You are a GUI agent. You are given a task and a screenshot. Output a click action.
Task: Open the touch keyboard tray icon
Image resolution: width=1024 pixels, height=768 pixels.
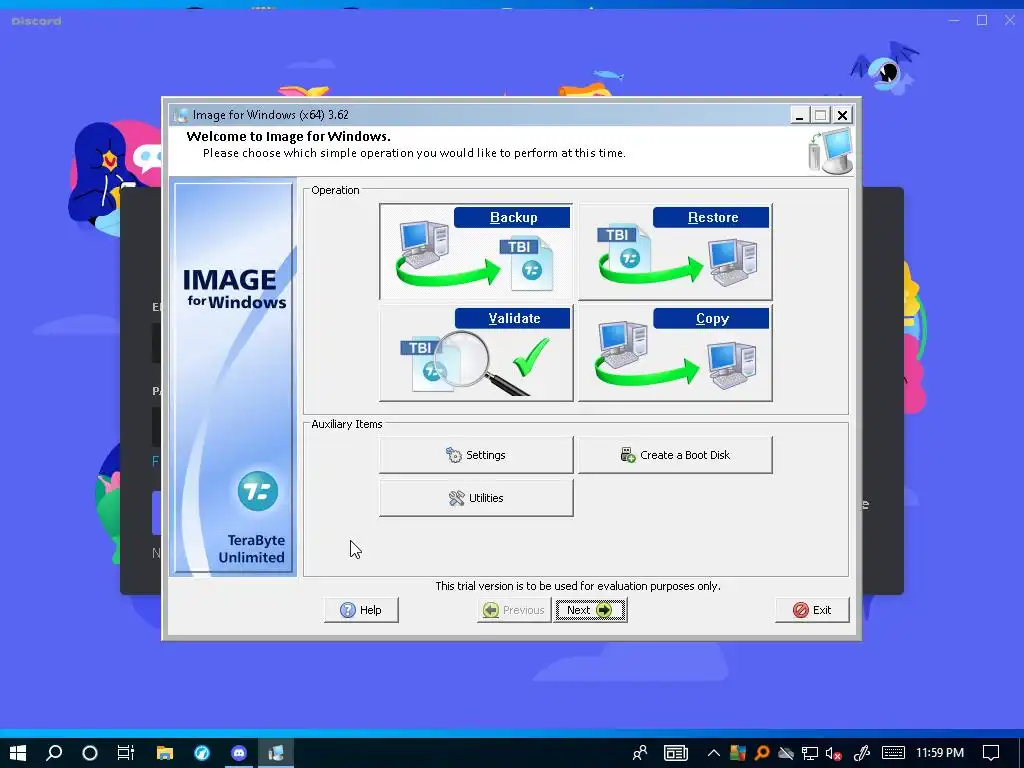893,753
